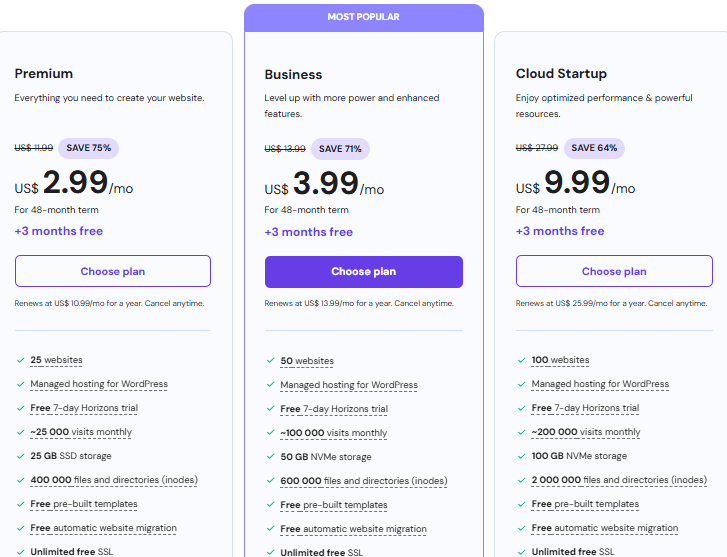The height and width of the screenshot is (557, 727).
Task: Click '~25 000 visits monthly' text
Action: (81, 432)
